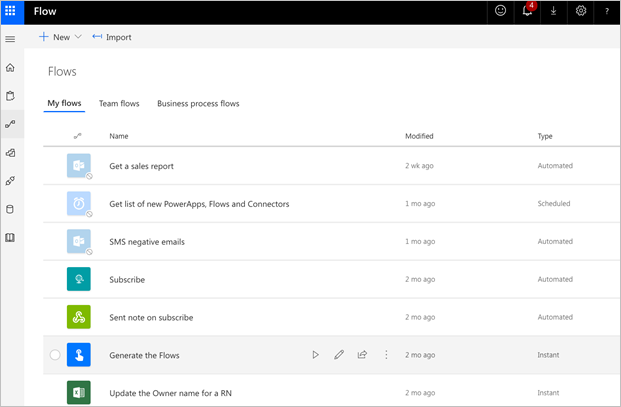This screenshot has width=621, height=407.
Task: Edit Generate the Flows with the pencil
Action: 339,355
